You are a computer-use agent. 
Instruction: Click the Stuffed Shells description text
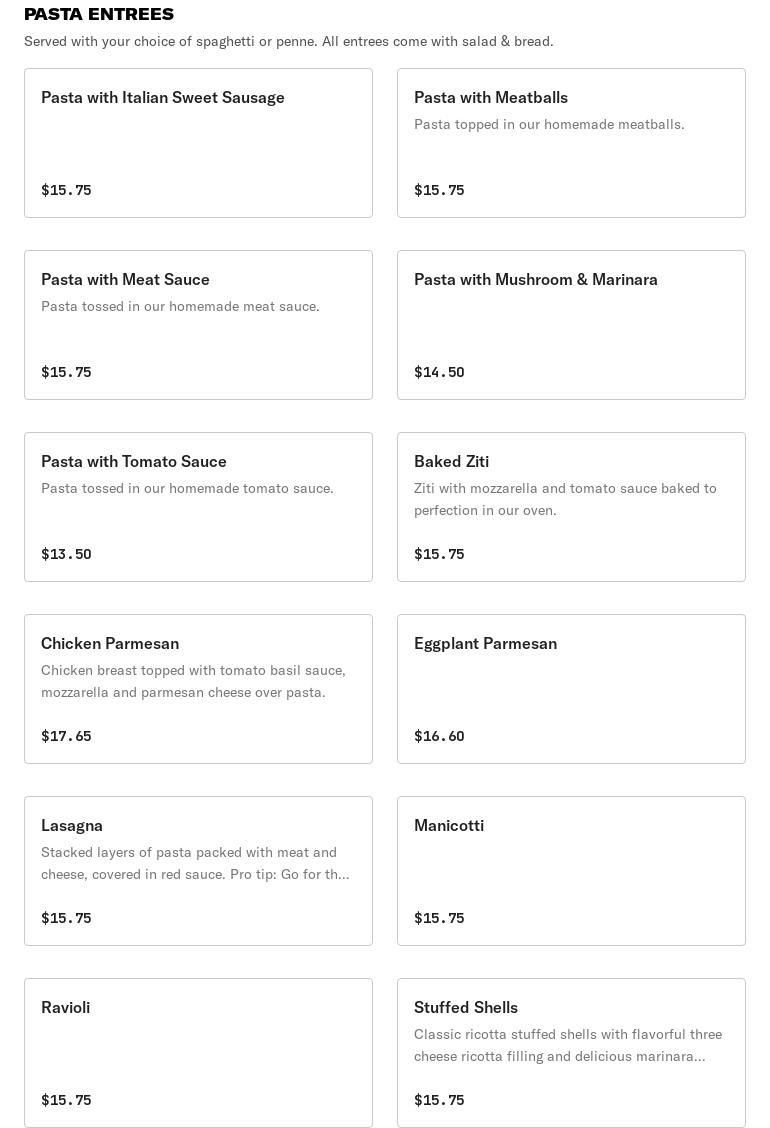(x=567, y=1045)
